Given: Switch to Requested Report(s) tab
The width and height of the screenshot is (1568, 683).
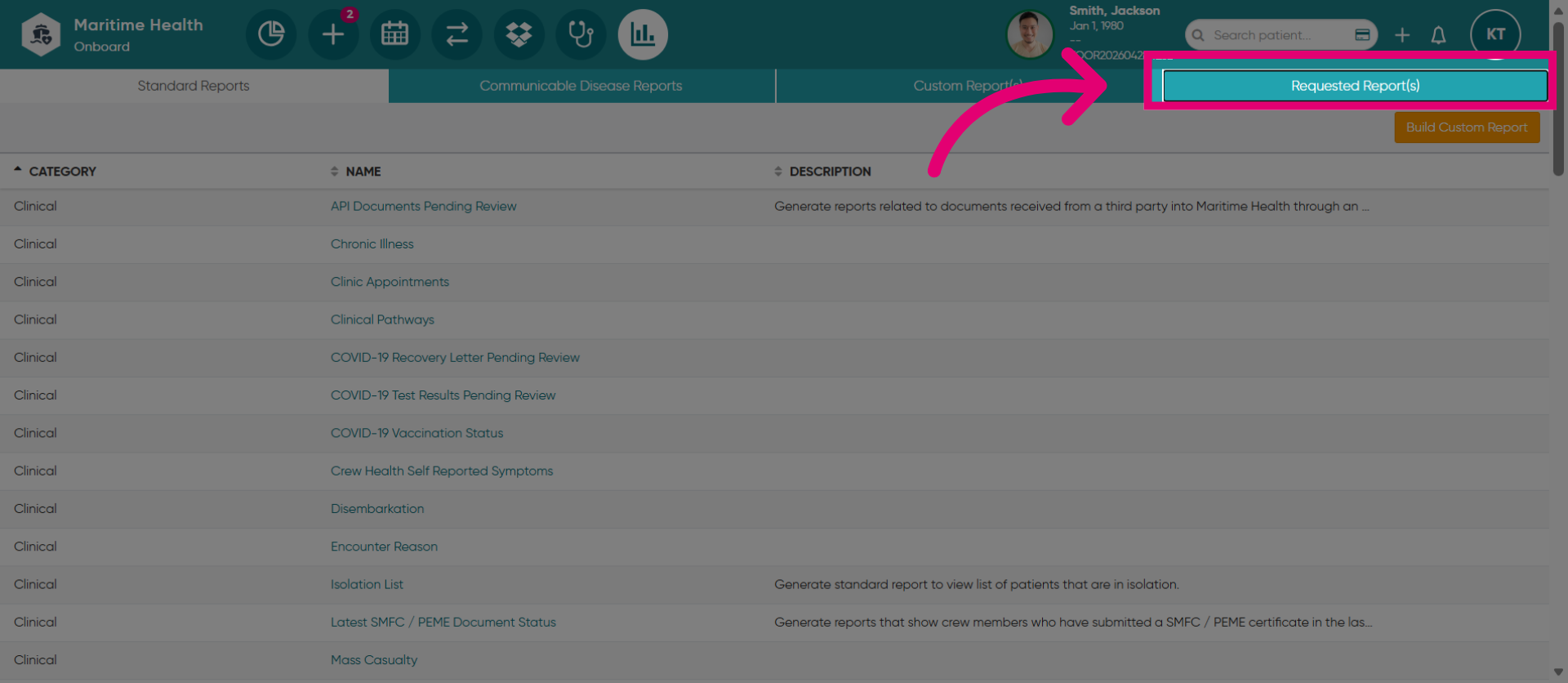Looking at the screenshot, I should pos(1355,86).
